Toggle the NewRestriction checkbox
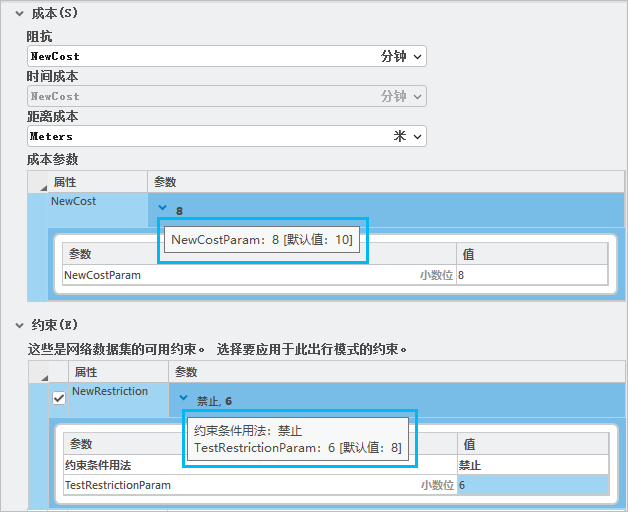The width and height of the screenshot is (628, 512). point(59,398)
